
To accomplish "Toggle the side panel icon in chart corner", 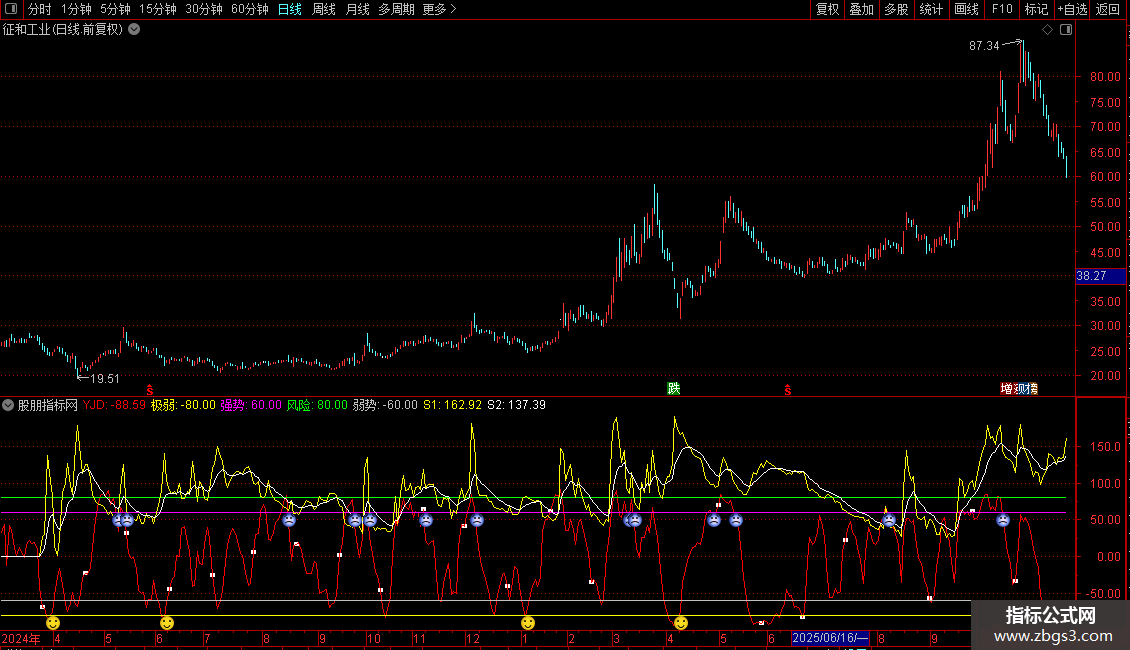I will coord(1066,30).
